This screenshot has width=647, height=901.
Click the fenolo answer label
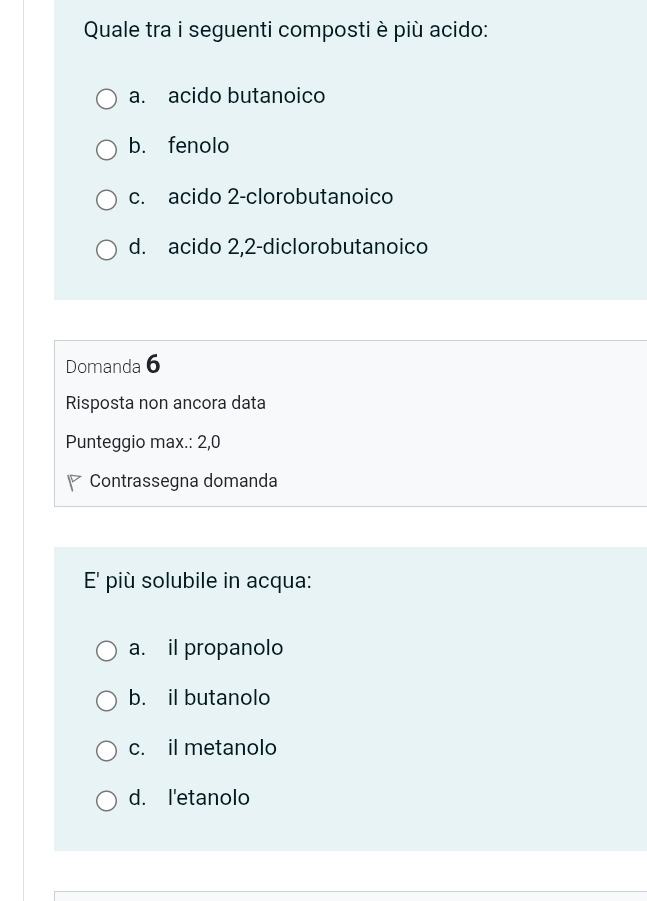198,146
